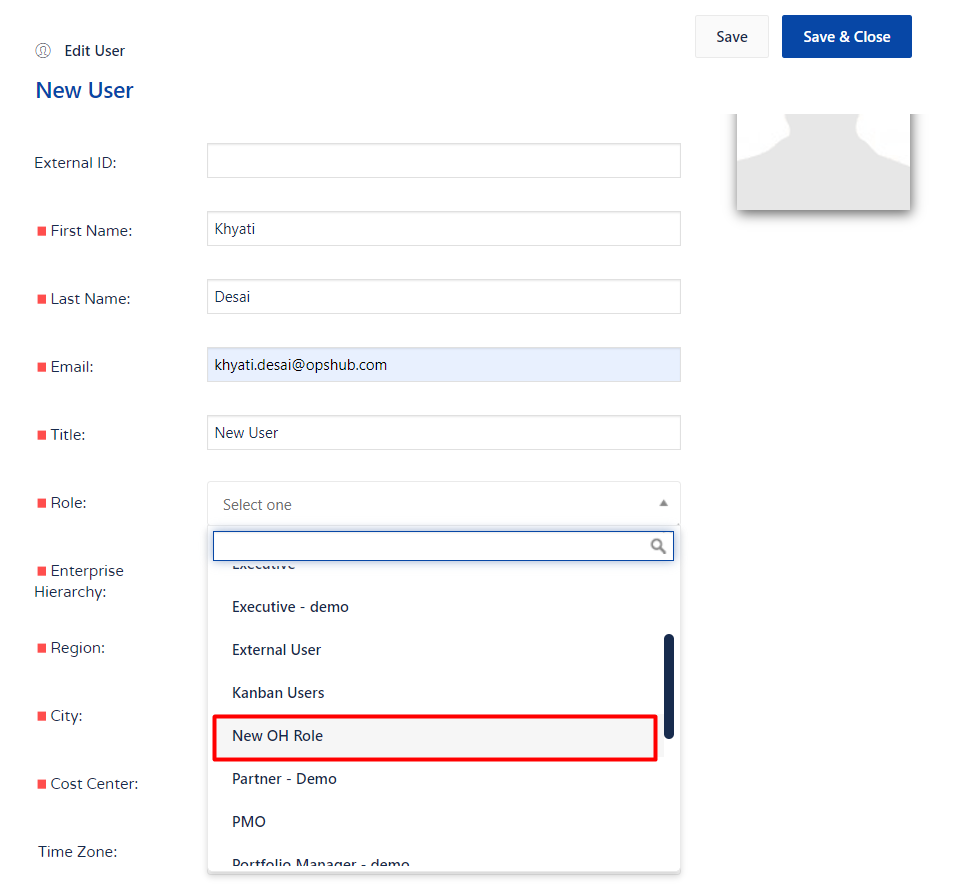Click the Save button

click(731, 37)
